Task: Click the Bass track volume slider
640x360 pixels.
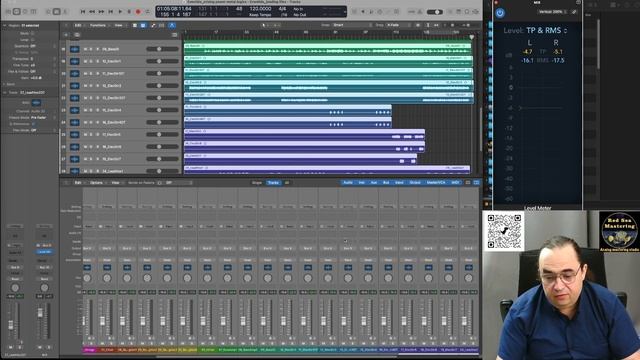Action: click(162, 49)
